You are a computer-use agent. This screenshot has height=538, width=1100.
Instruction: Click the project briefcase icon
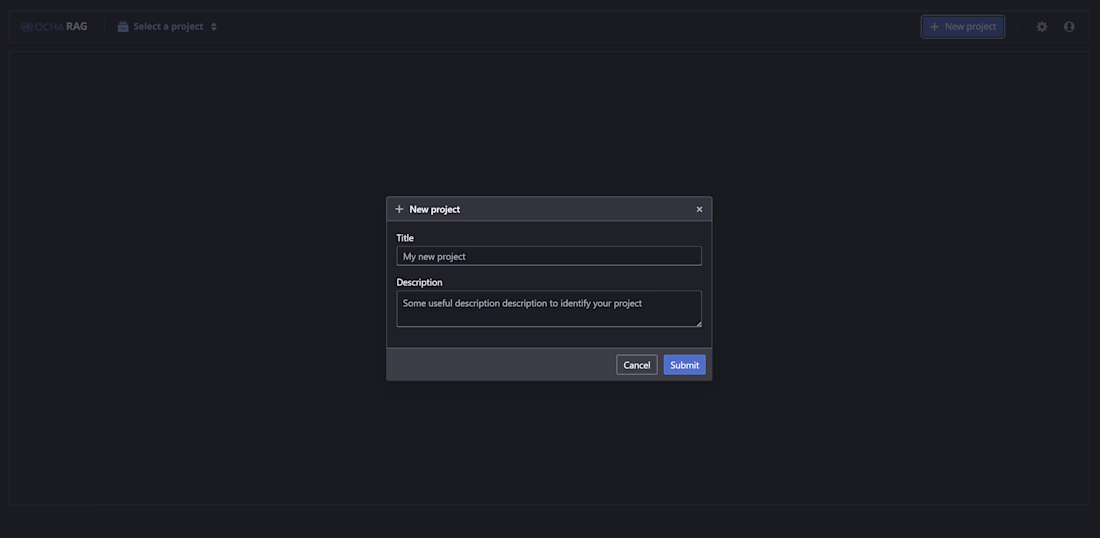(123, 27)
